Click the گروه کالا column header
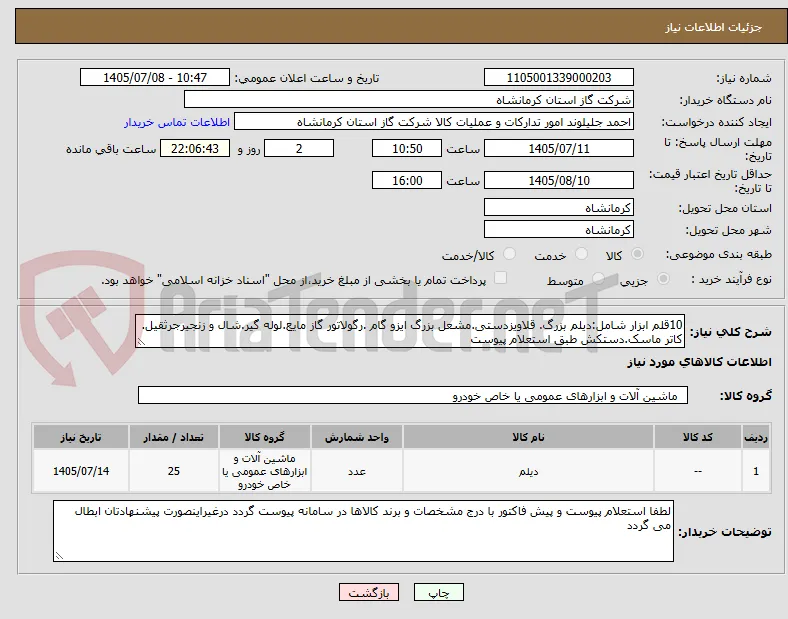 264,437
